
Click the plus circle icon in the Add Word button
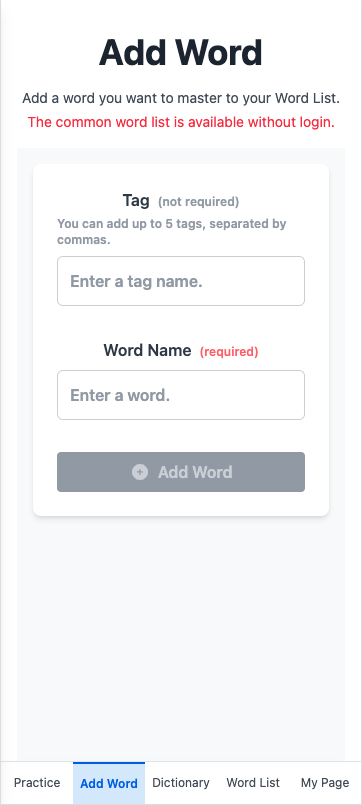point(140,472)
